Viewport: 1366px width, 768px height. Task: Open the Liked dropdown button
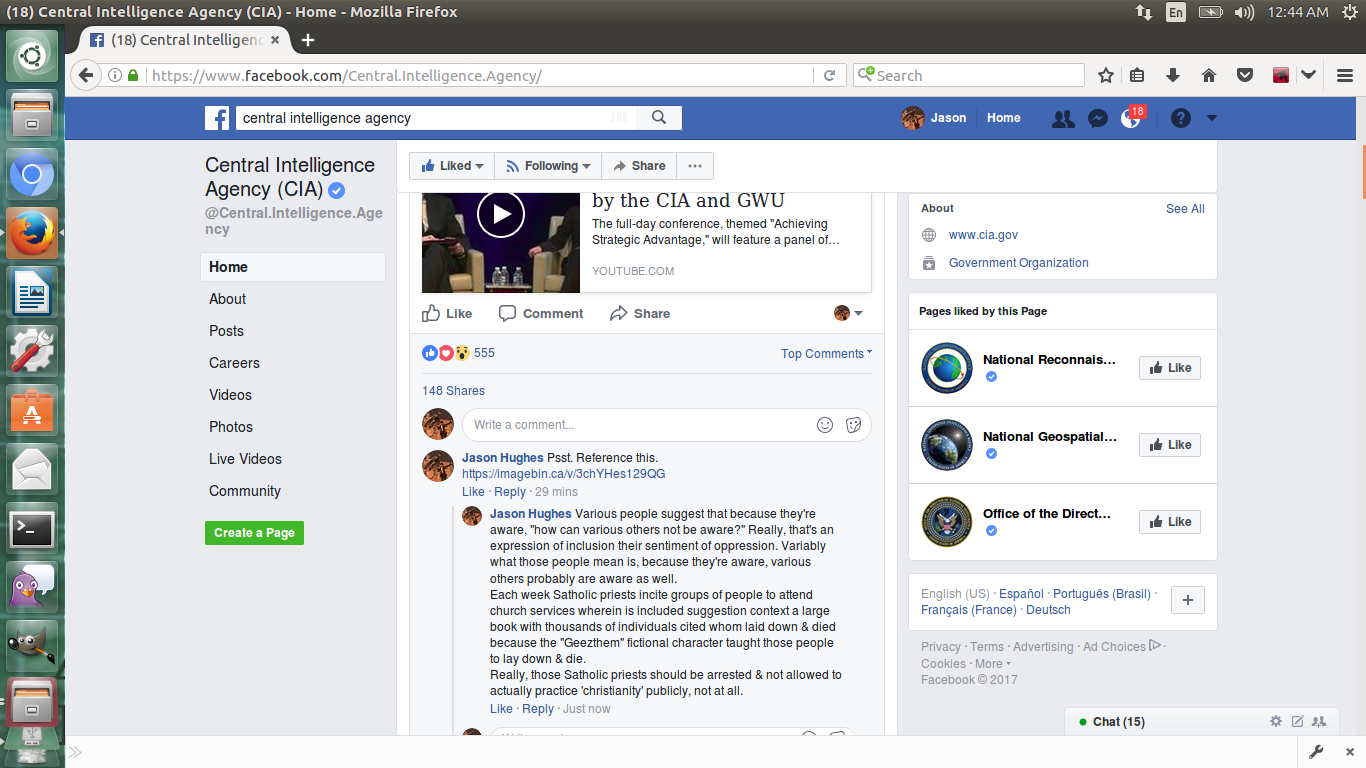[x=452, y=166]
